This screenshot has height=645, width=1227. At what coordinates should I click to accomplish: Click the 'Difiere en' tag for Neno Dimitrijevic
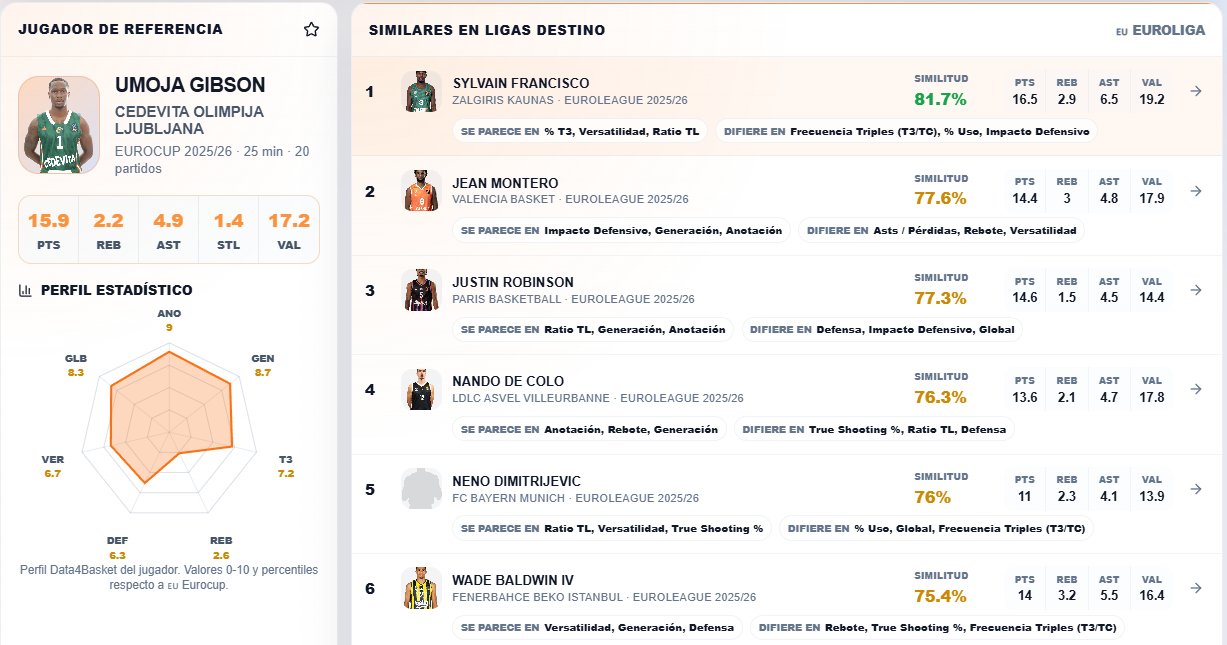[x=937, y=528]
